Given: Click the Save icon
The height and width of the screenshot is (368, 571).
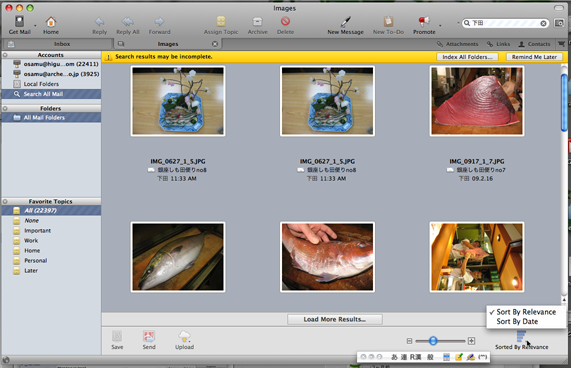Looking at the screenshot, I should coord(117,336).
